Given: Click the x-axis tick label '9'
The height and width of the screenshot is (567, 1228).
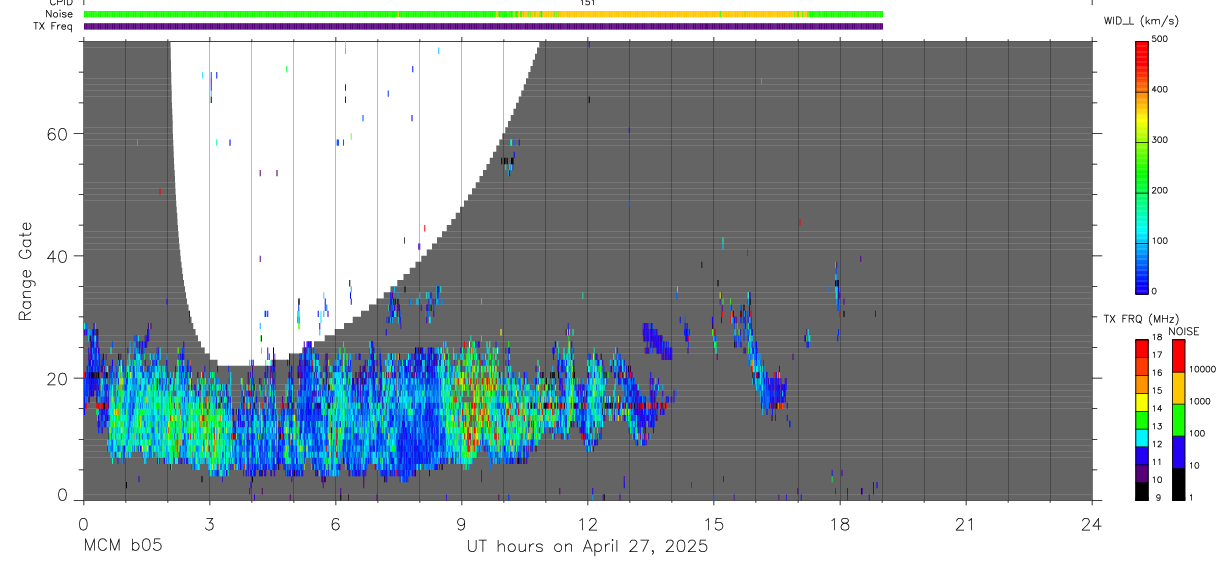Looking at the screenshot, I should (x=461, y=523).
